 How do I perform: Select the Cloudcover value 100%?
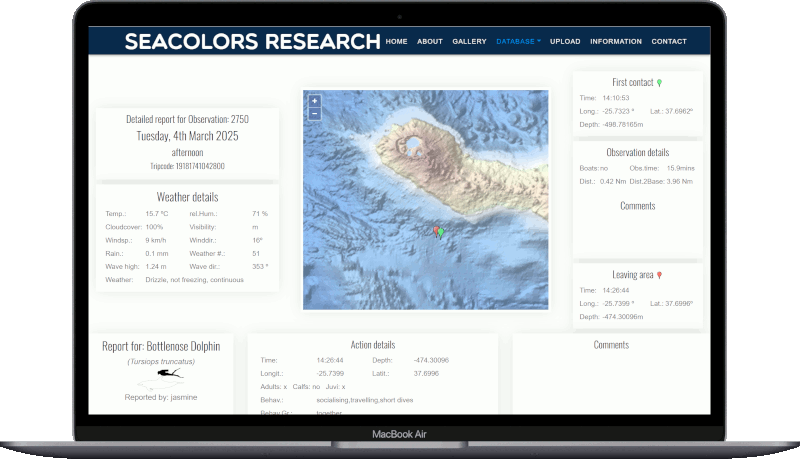154,227
